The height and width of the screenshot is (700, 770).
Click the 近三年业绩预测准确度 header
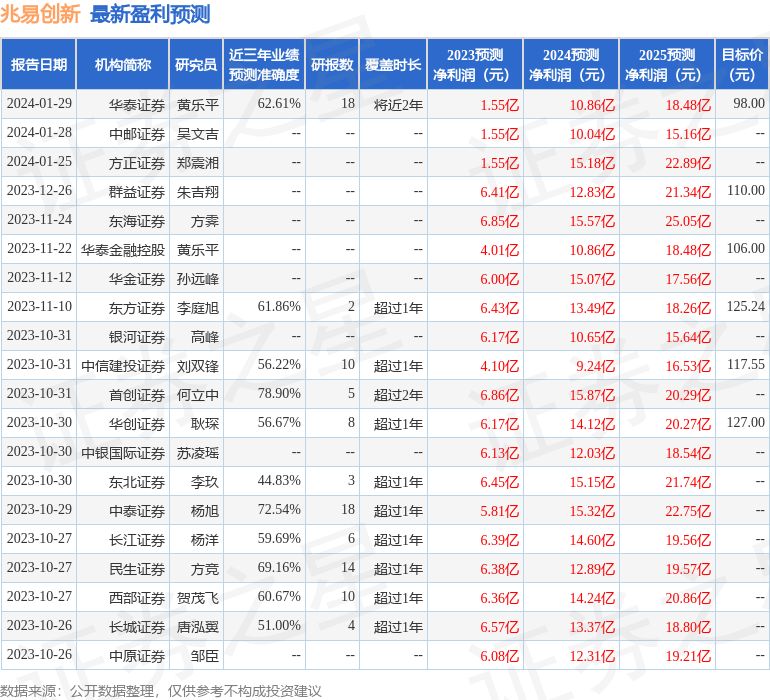264,64
